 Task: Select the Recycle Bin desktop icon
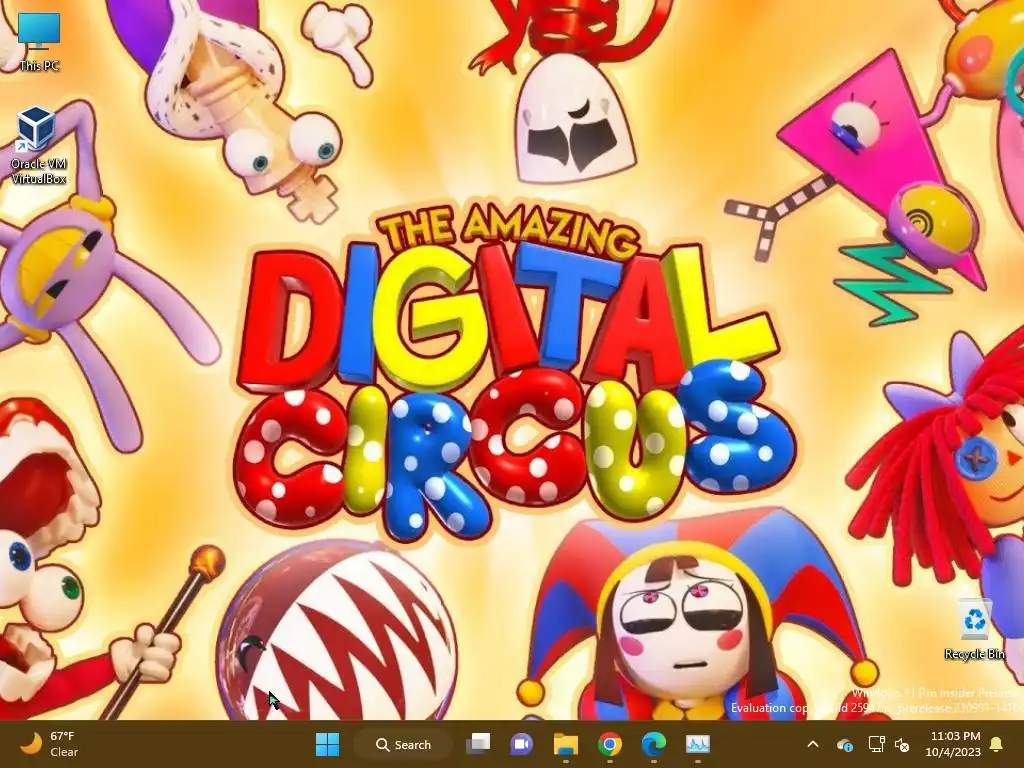point(974,628)
